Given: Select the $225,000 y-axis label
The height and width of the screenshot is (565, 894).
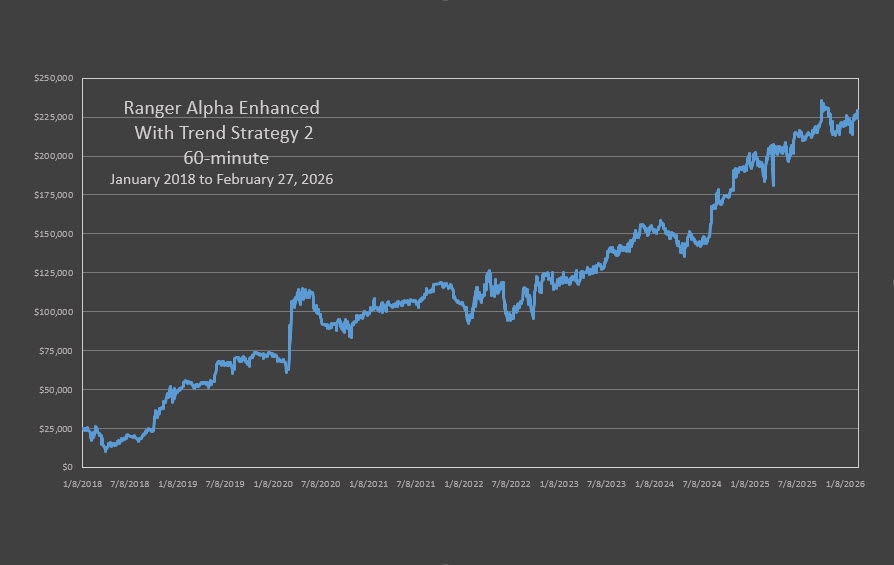Looking at the screenshot, I should pos(54,117).
